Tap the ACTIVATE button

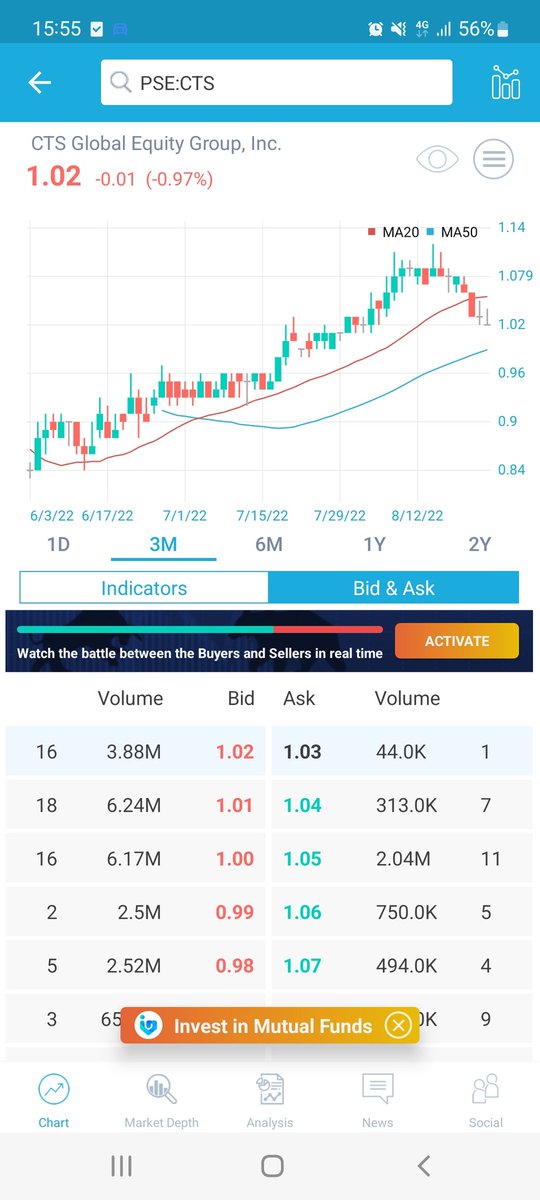coord(457,641)
